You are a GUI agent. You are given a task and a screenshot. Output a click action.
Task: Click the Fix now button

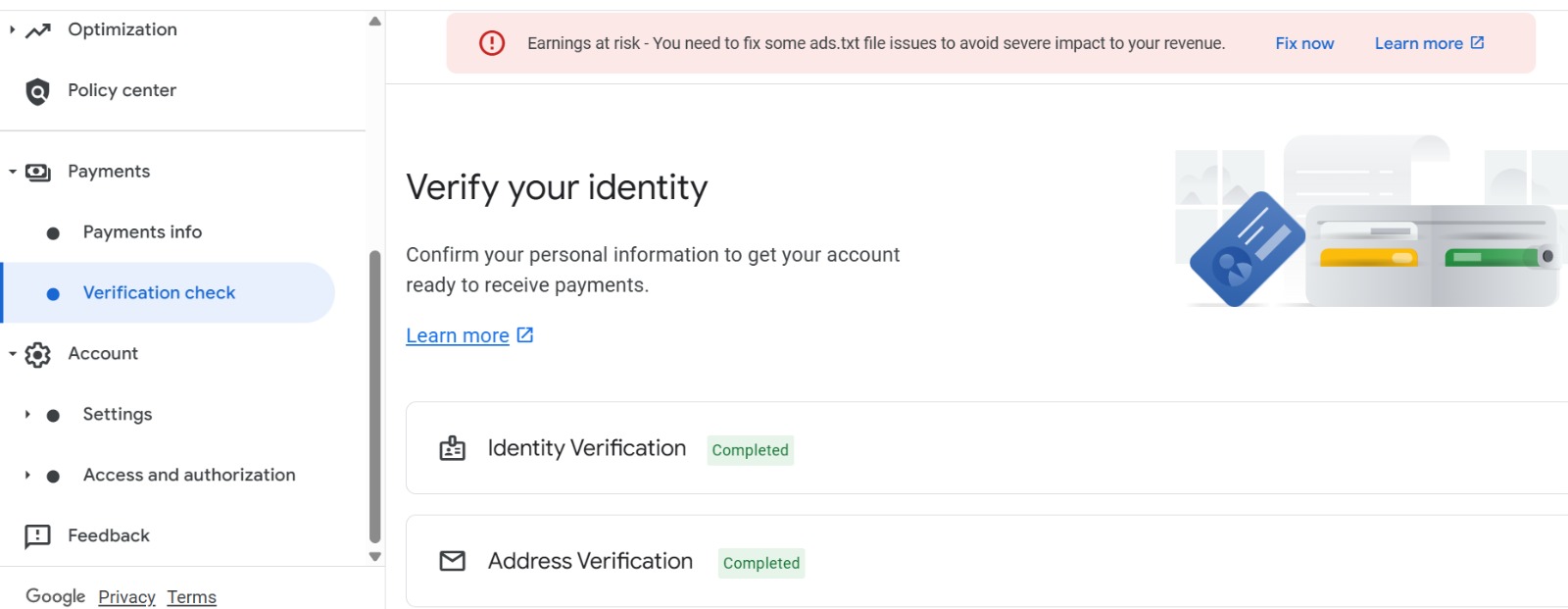(x=1304, y=43)
